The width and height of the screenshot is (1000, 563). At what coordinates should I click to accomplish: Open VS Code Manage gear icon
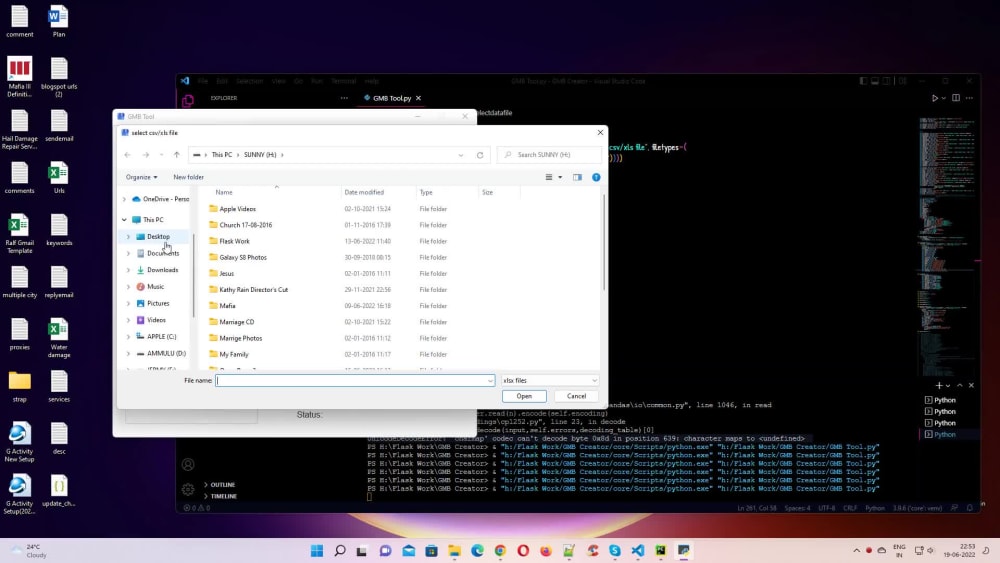188,490
